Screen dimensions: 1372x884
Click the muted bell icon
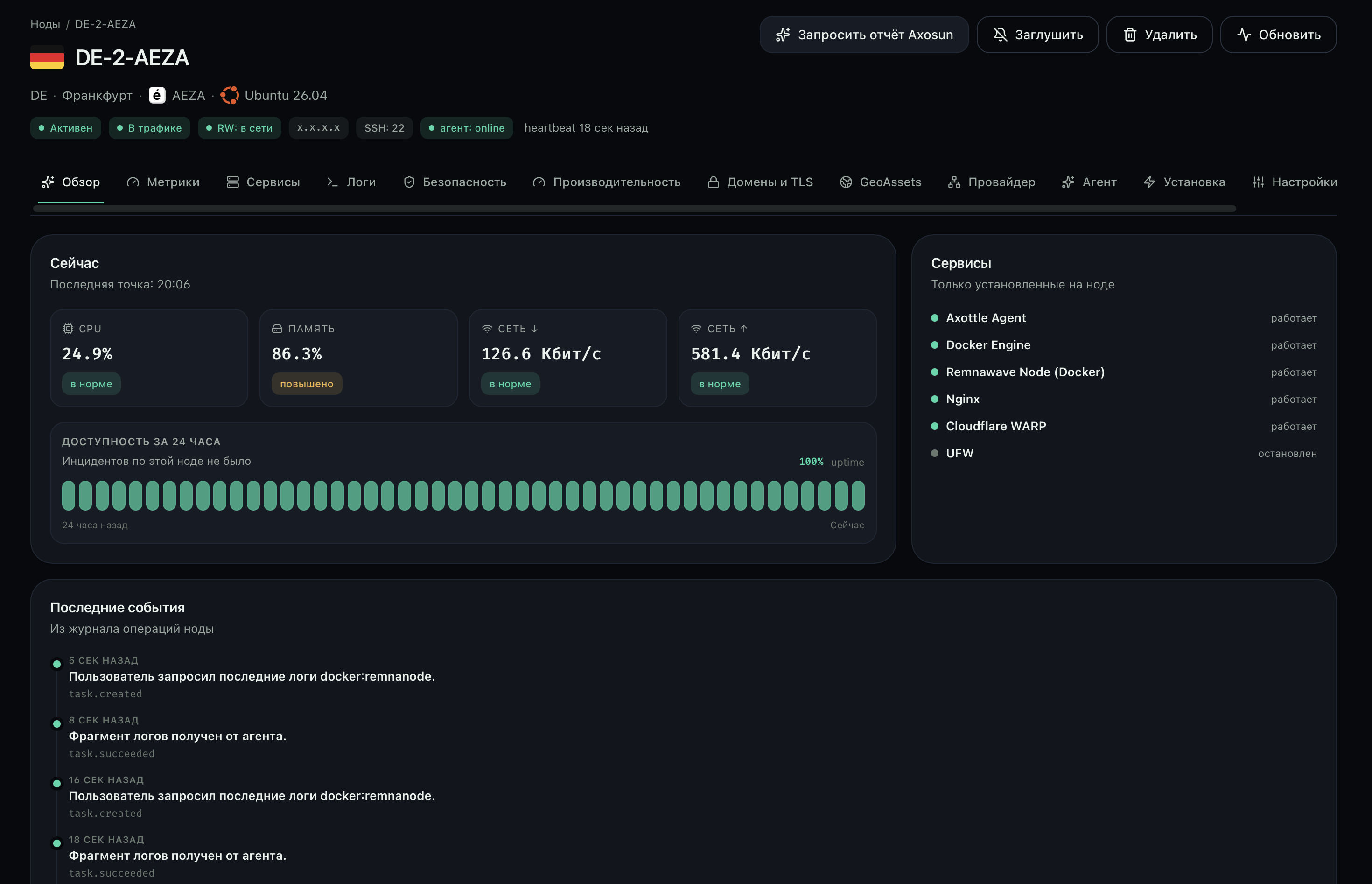[x=1000, y=35]
